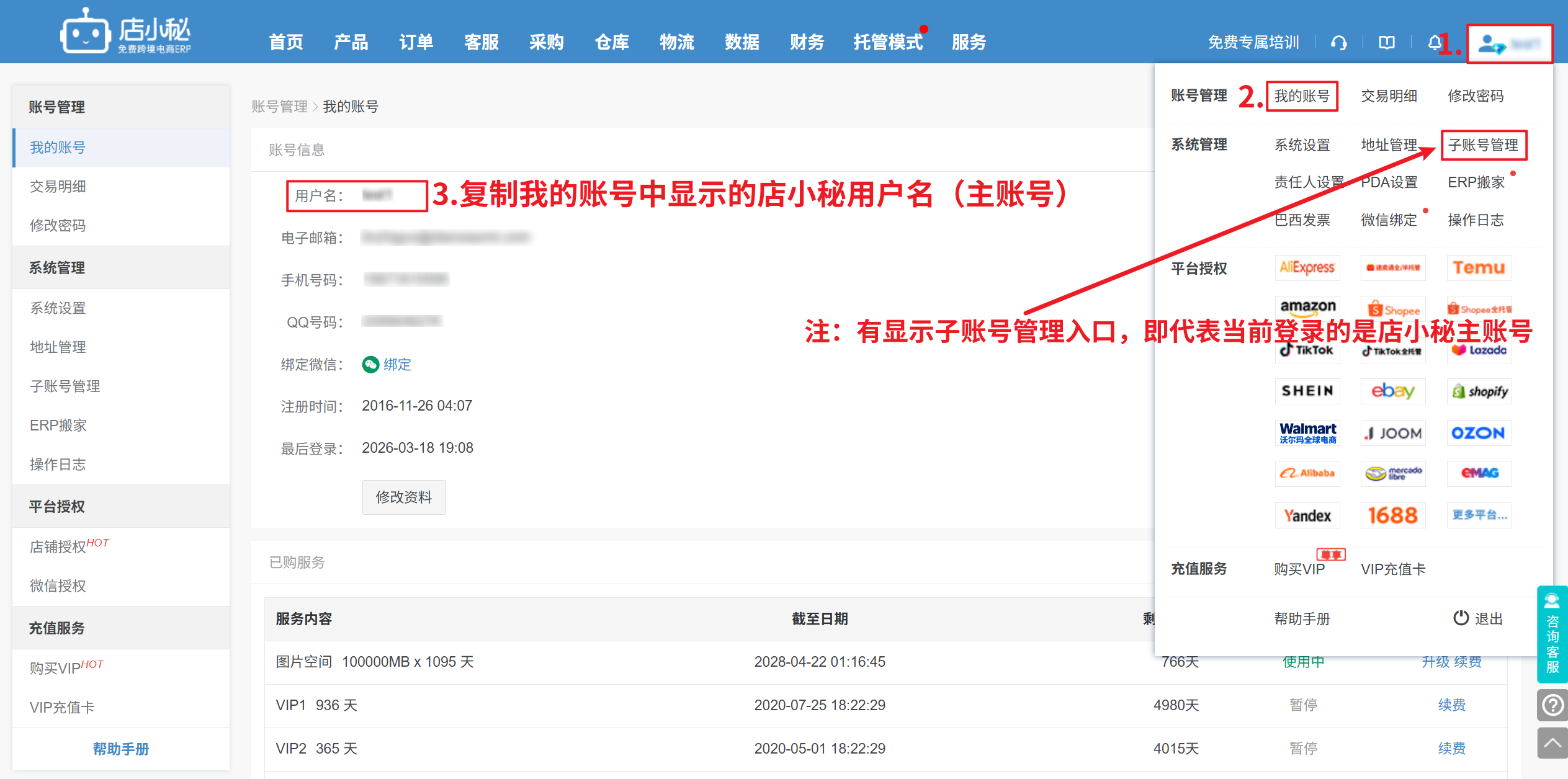The image size is (1568, 779).
Task: Open the book manual icon in header
Action: 1386,42
